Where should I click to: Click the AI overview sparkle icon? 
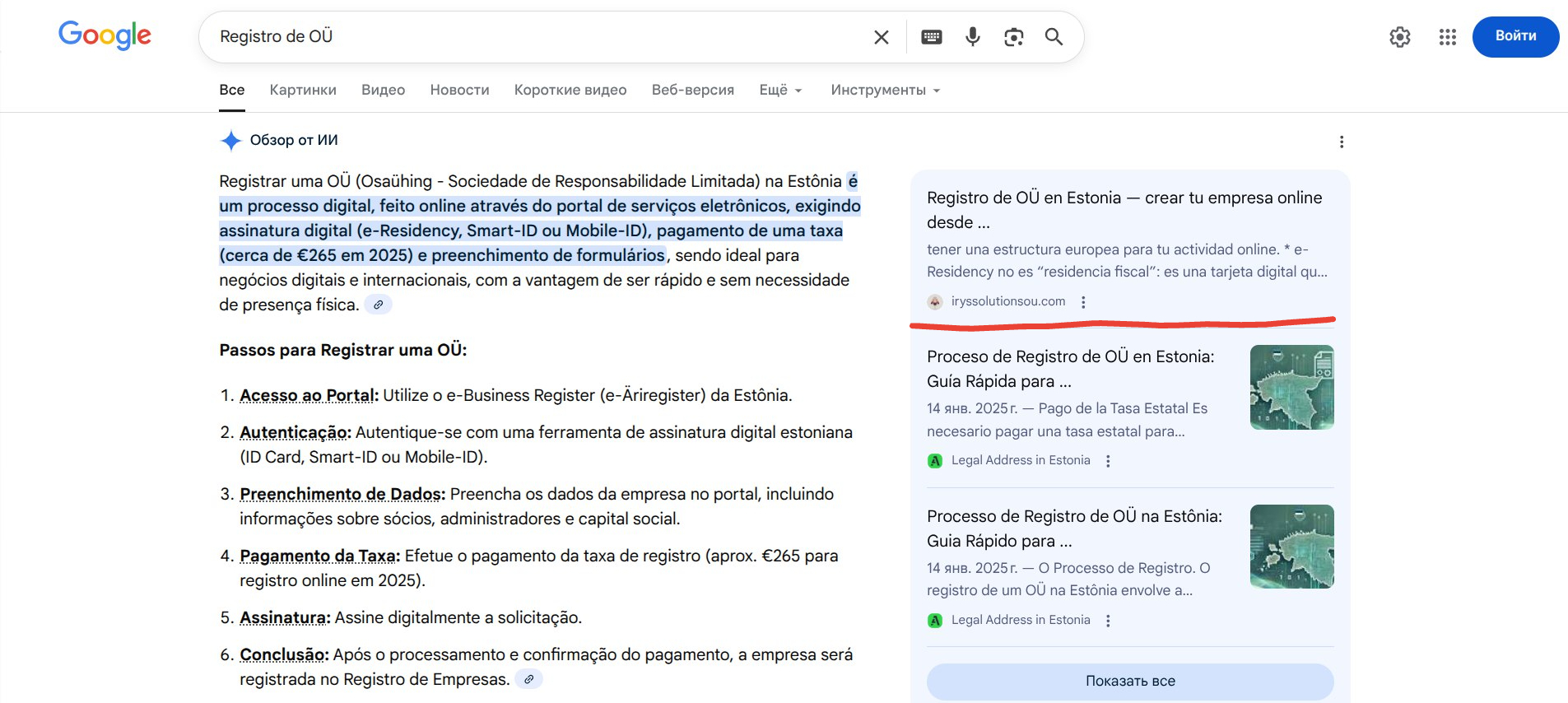230,141
